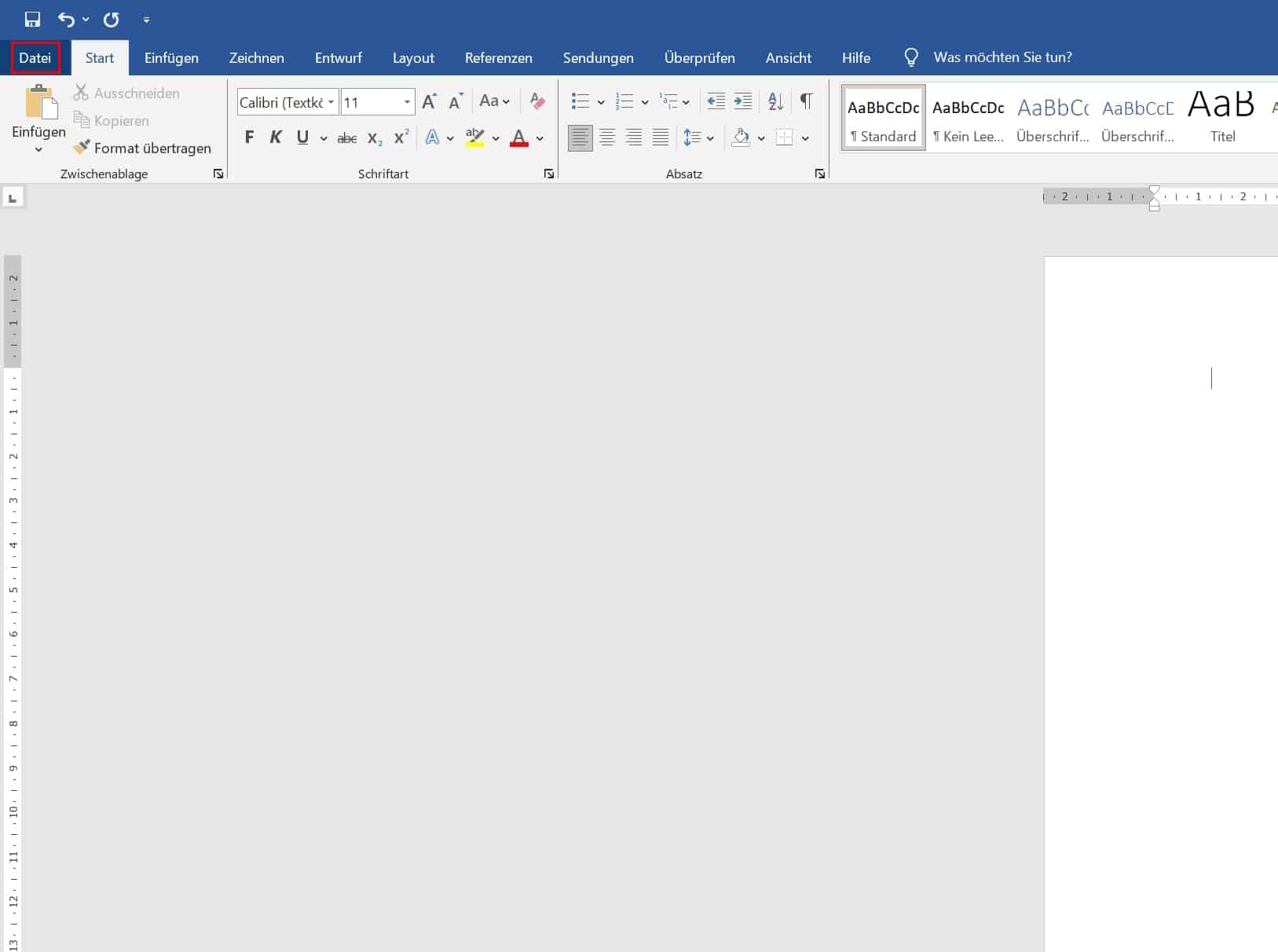Toggle superscript x² formatting
The width and height of the screenshot is (1278, 952).
pyautogui.click(x=401, y=137)
